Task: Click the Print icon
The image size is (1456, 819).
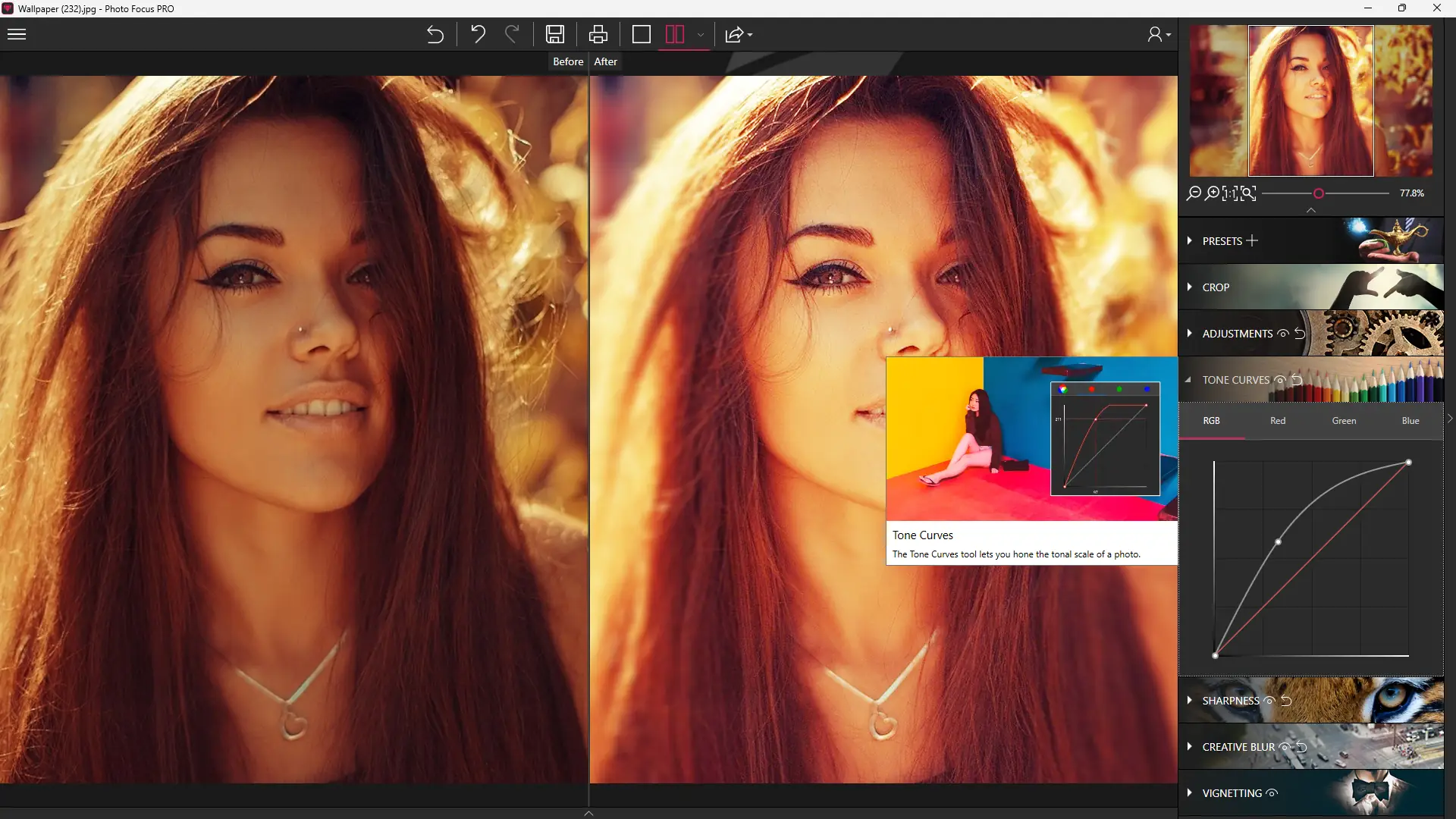Action: click(598, 34)
